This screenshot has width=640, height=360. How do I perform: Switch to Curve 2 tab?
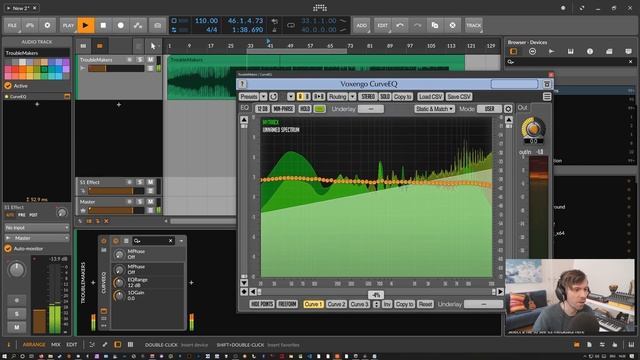(336, 304)
